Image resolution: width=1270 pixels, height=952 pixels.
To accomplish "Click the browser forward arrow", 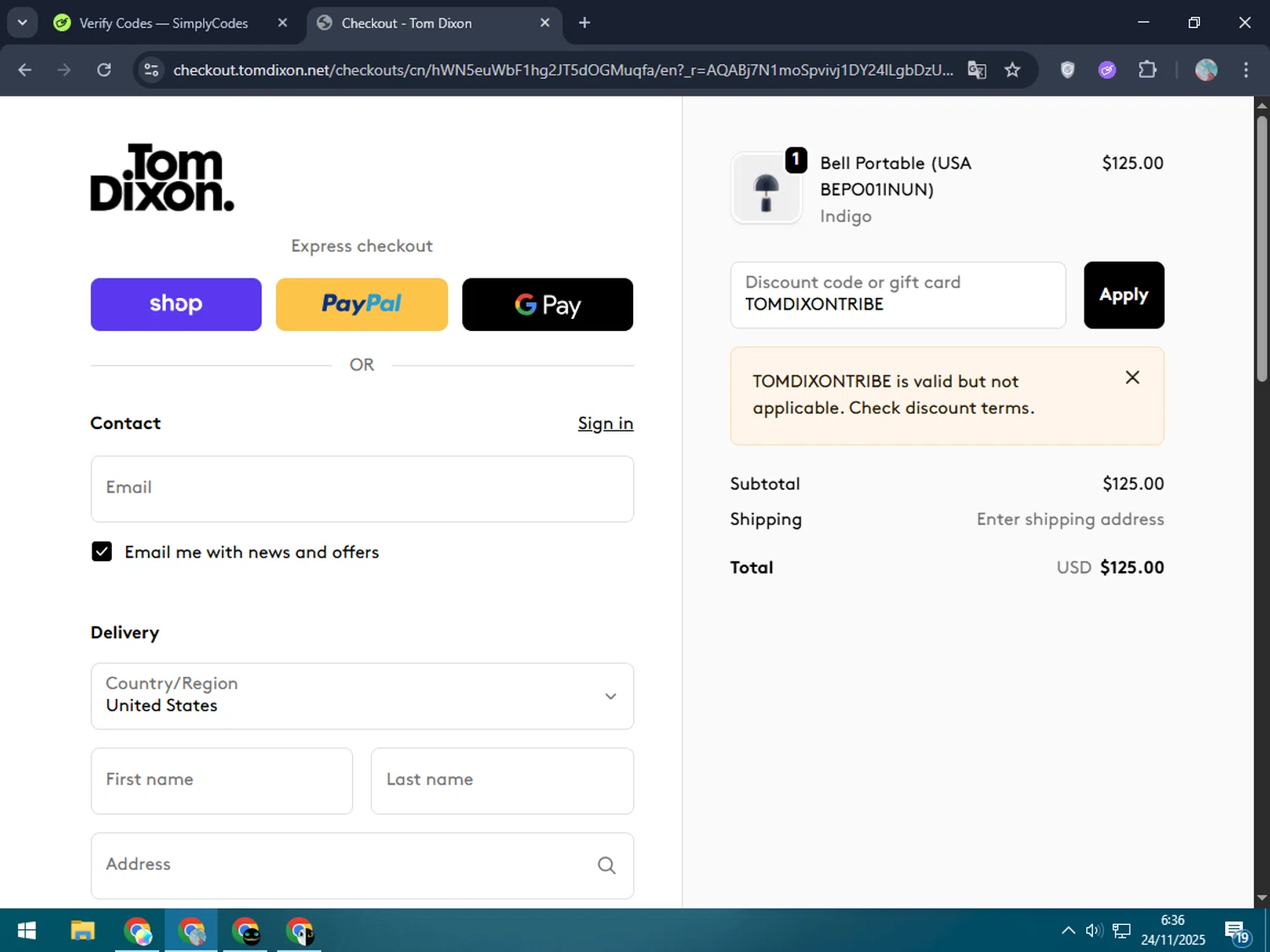I will tap(64, 70).
